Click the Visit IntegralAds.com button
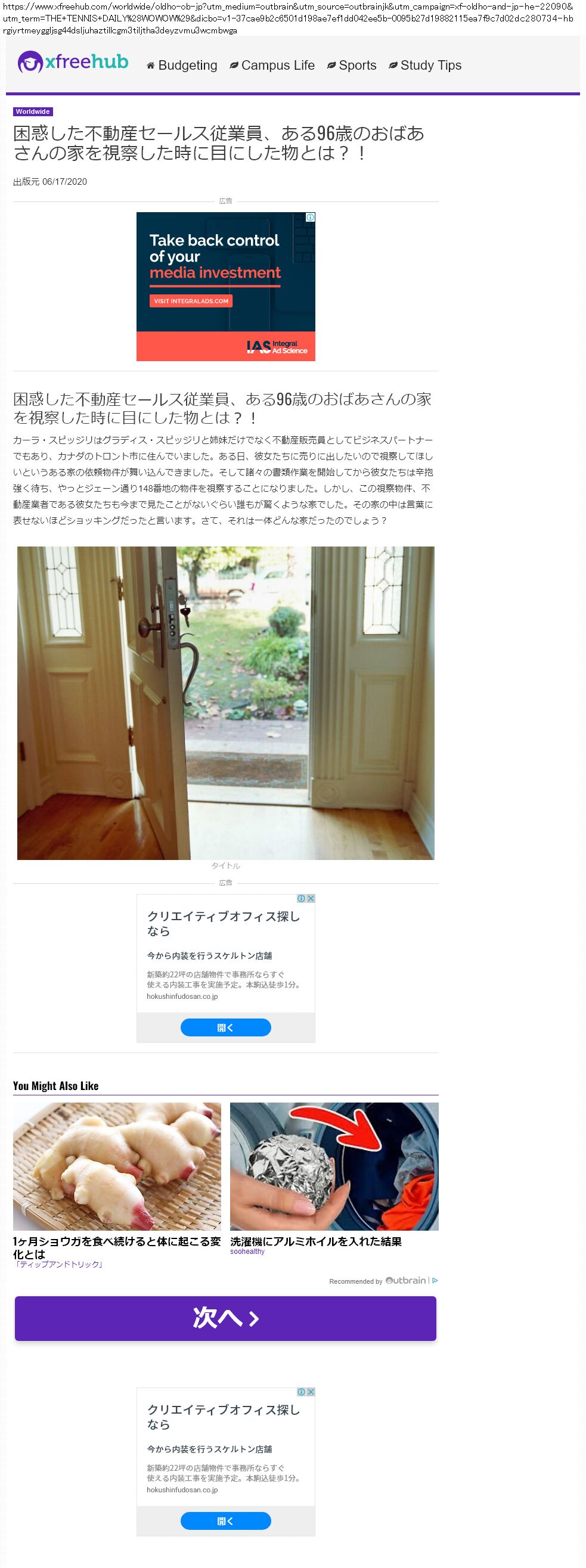The height and width of the screenshot is (1568, 586). pos(191,301)
